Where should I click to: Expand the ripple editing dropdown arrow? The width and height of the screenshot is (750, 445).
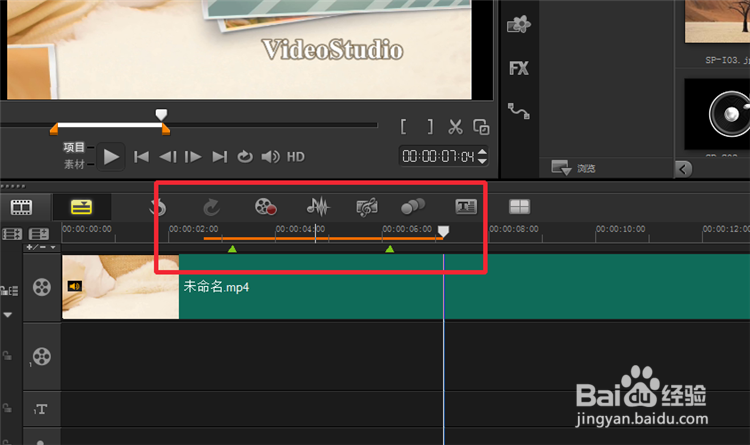click(x=8, y=315)
